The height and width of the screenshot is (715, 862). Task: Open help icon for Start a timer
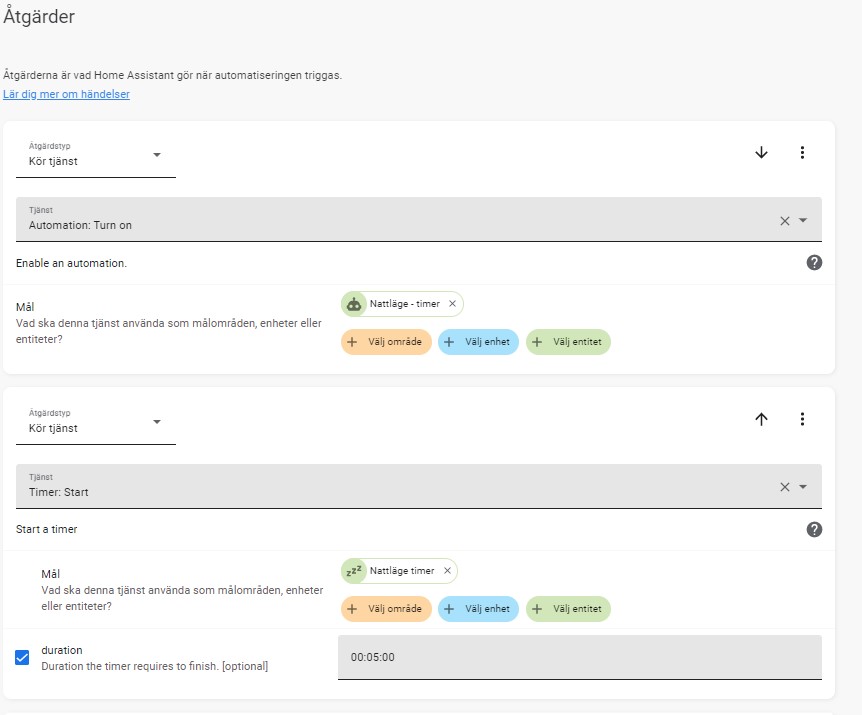(x=814, y=529)
